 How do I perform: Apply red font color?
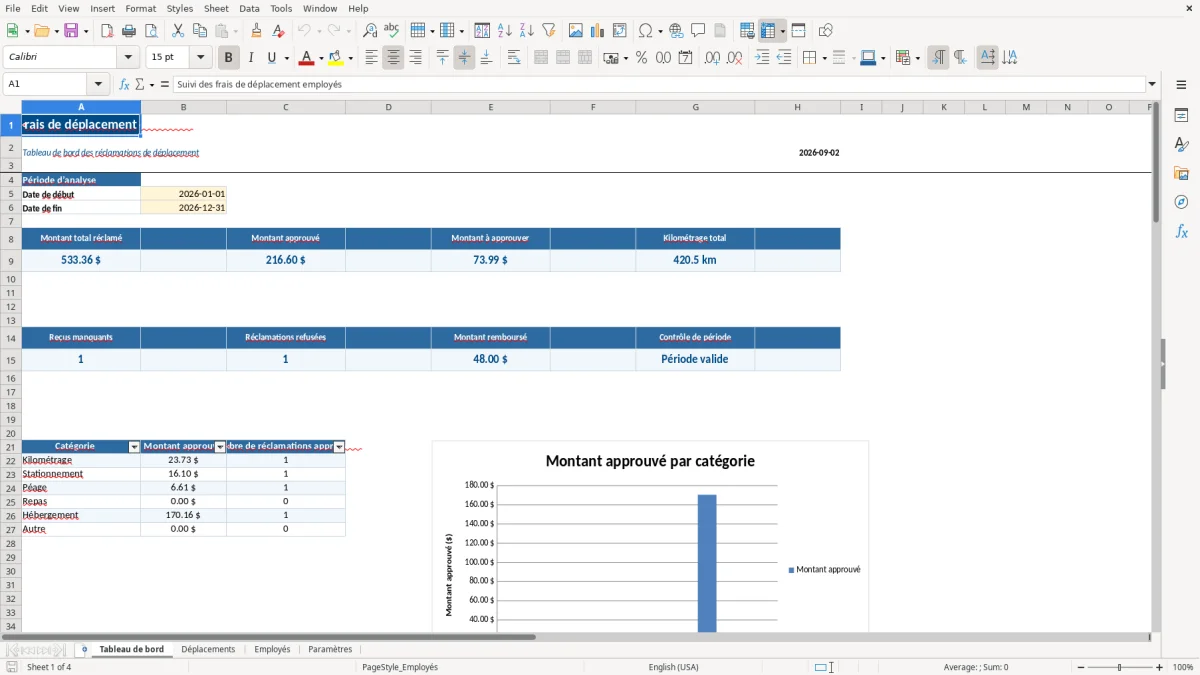306,58
